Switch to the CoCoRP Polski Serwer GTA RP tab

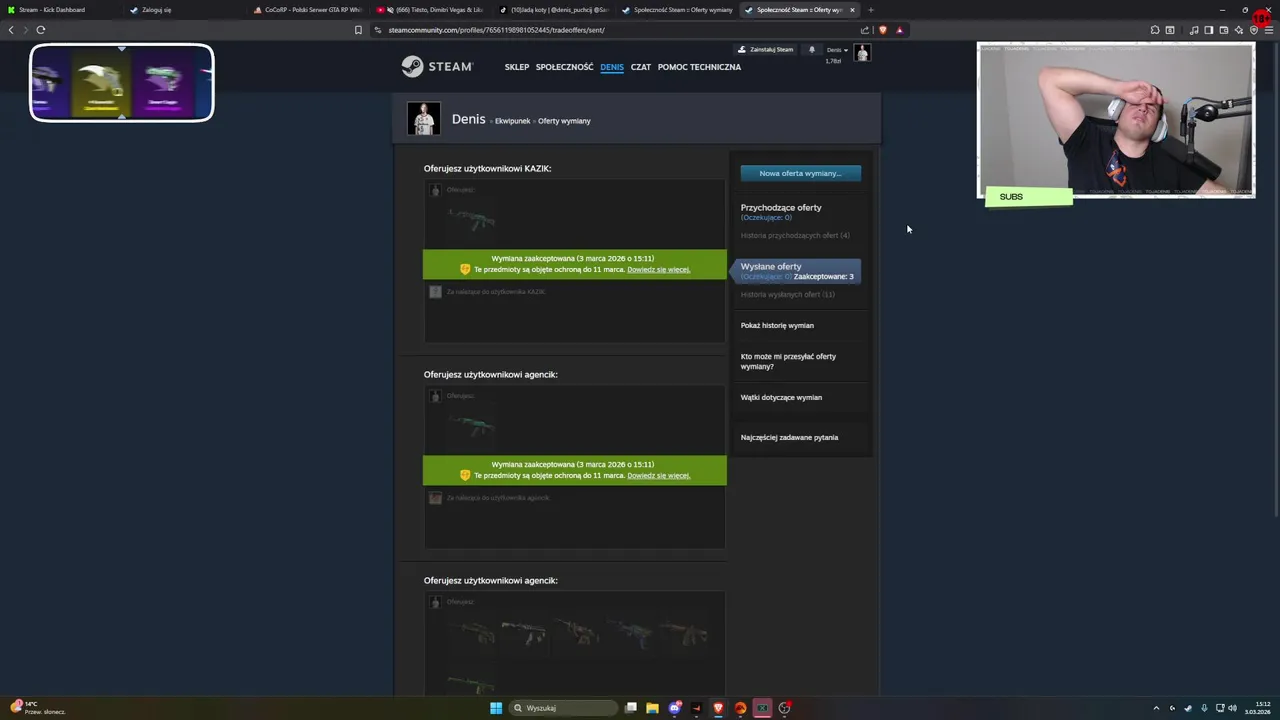307,10
